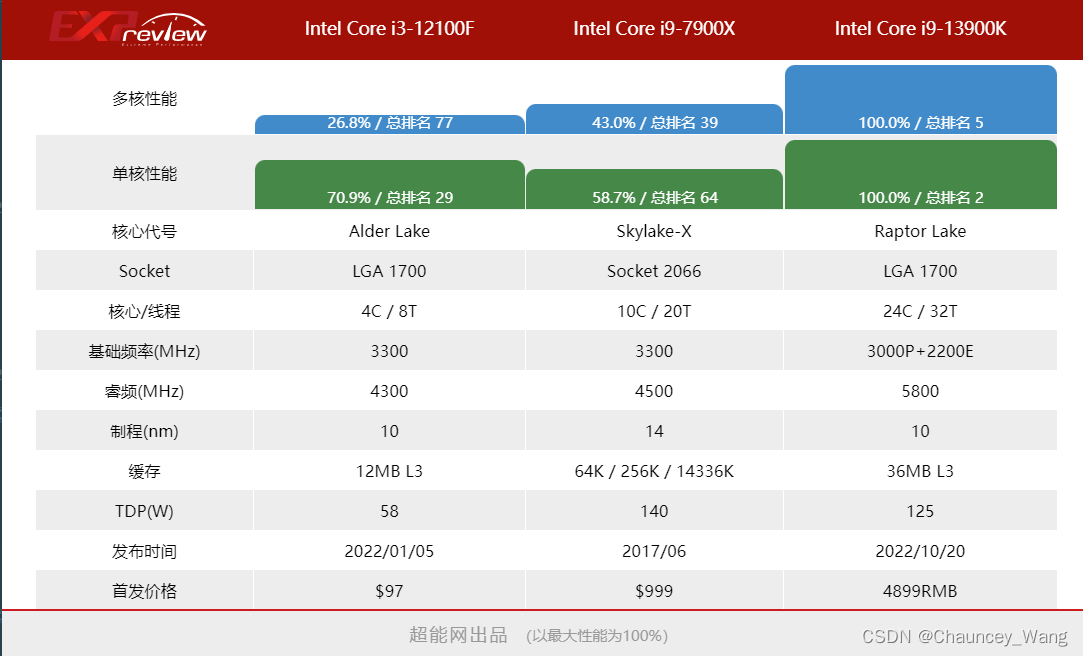Viewport: 1083px width, 656px height.
Task: Click the TDP value 140
Action: [x=654, y=512]
